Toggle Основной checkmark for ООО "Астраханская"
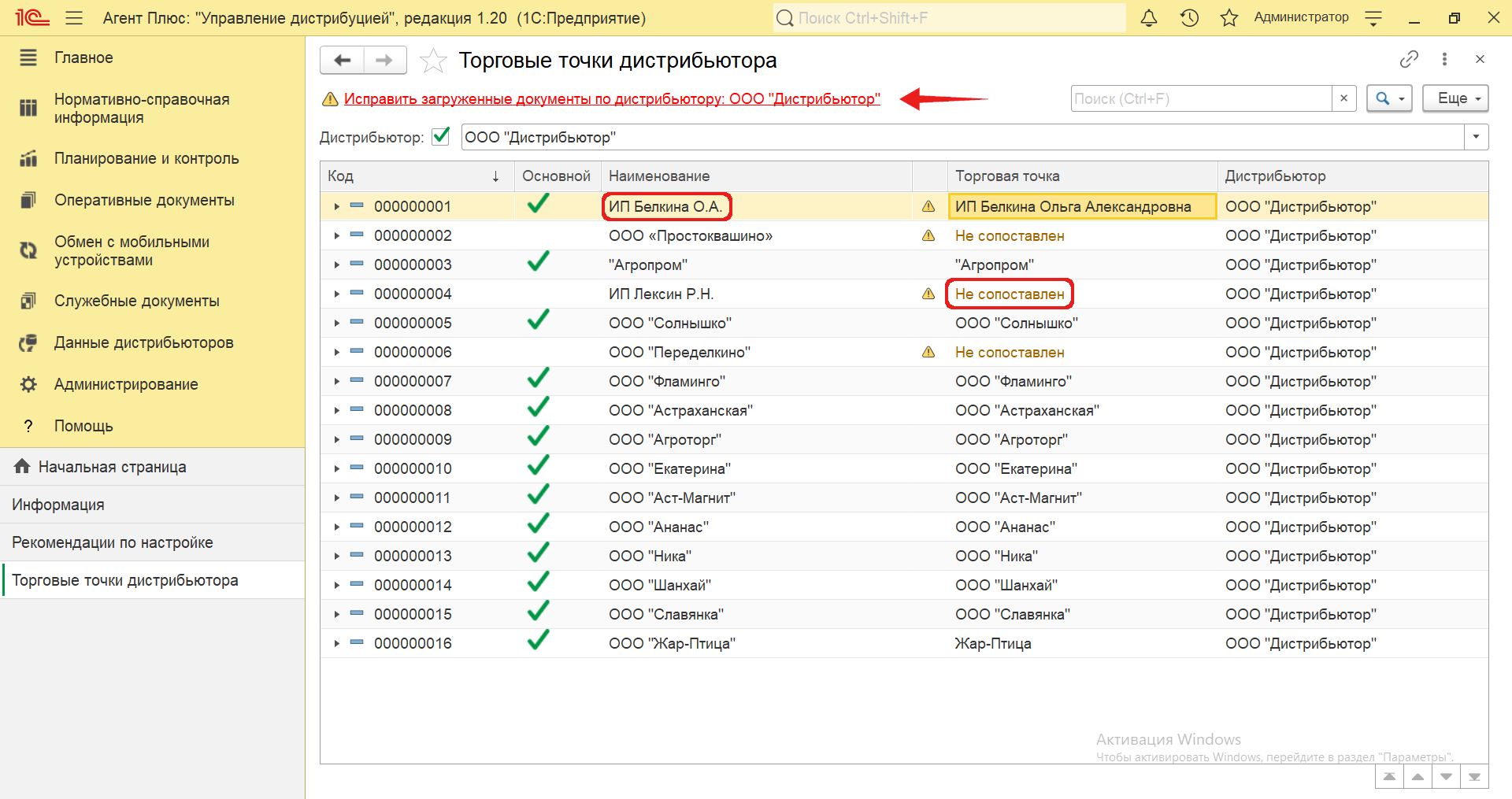This screenshot has height=799, width=1512. (539, 409)
